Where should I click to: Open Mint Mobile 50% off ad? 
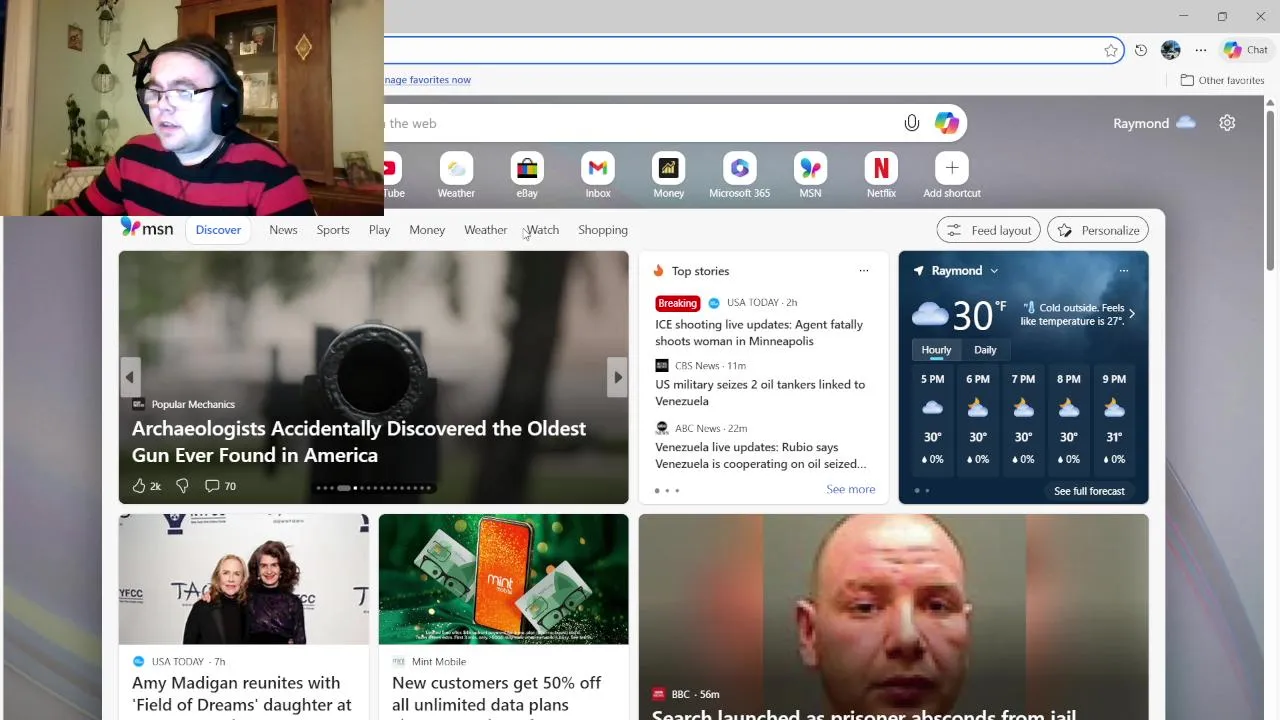[496, 694]
